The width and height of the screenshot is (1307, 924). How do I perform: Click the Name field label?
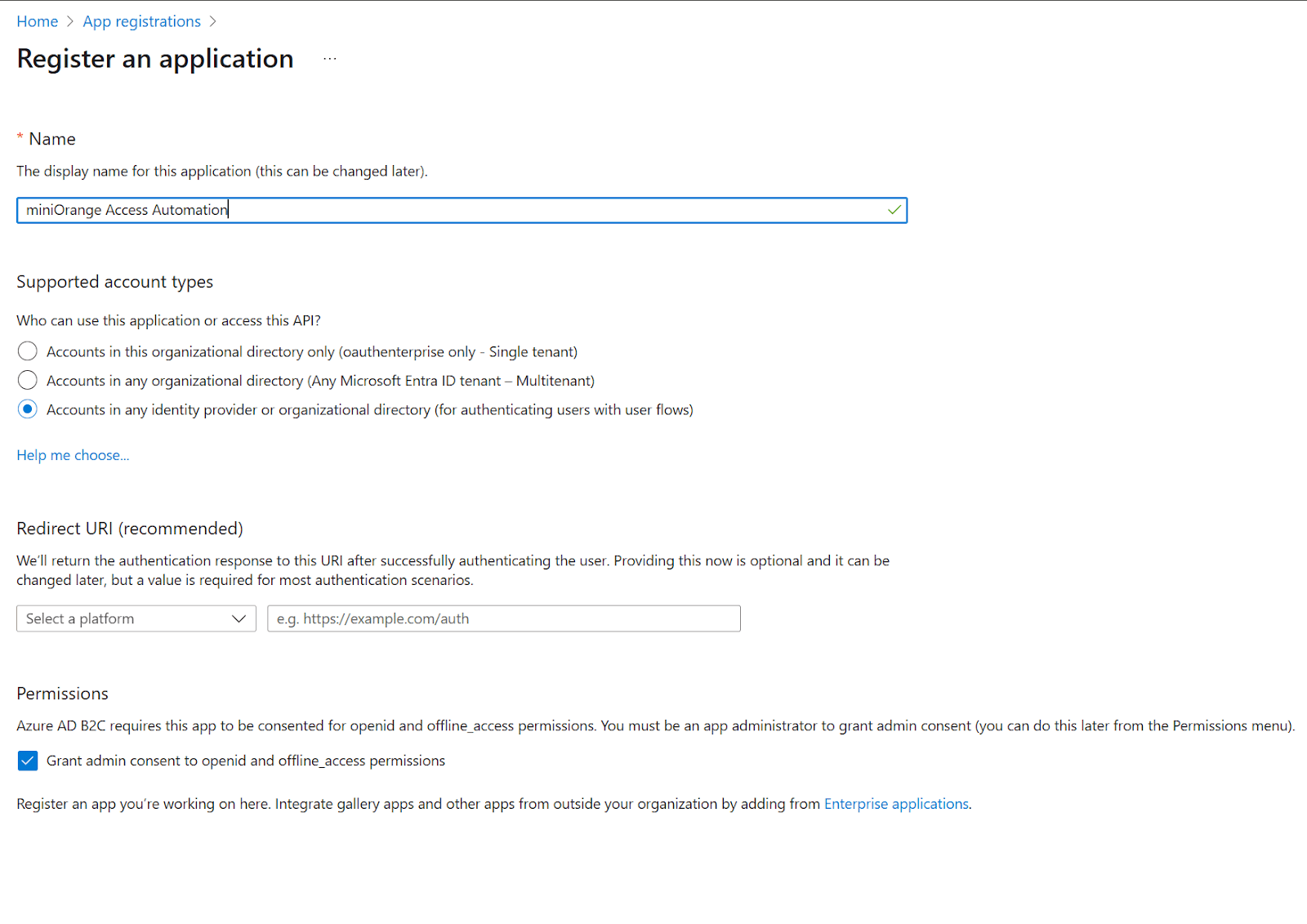[x=52, y=139]
